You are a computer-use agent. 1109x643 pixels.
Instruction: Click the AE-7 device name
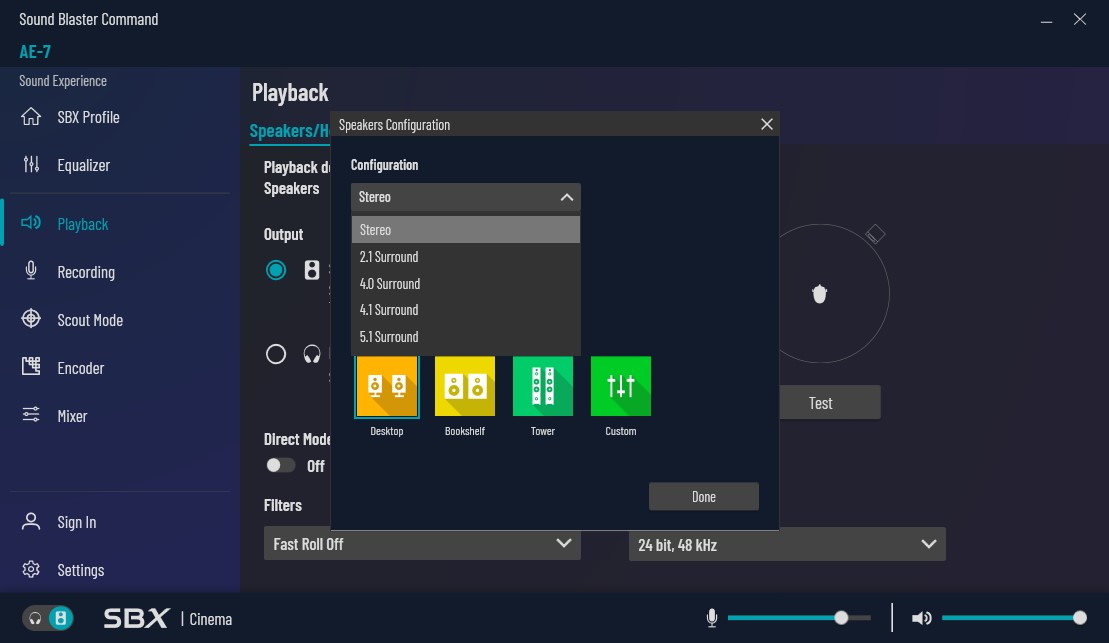[x=35, y=51]
